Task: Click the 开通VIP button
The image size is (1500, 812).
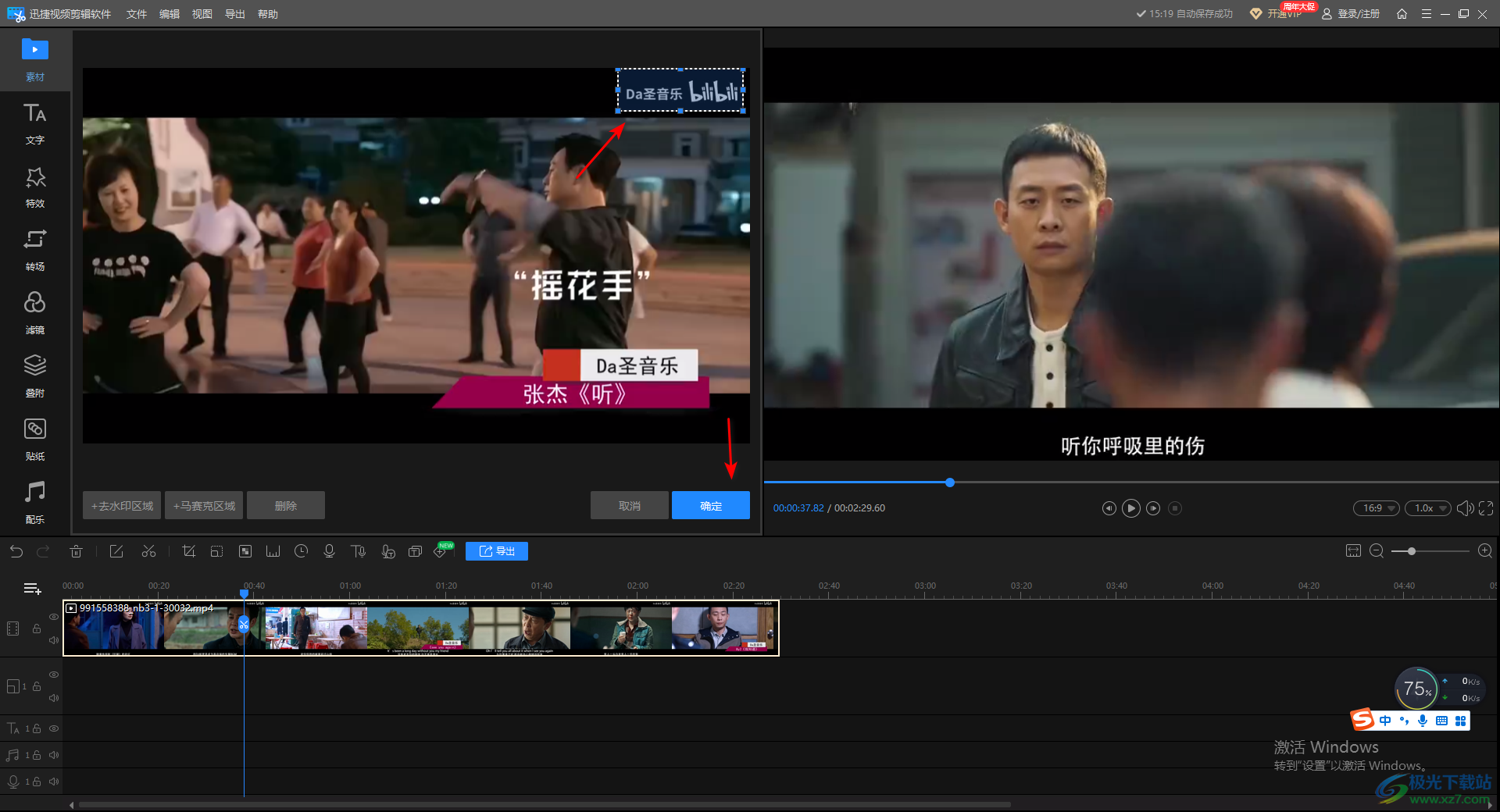Action: 1276,14
